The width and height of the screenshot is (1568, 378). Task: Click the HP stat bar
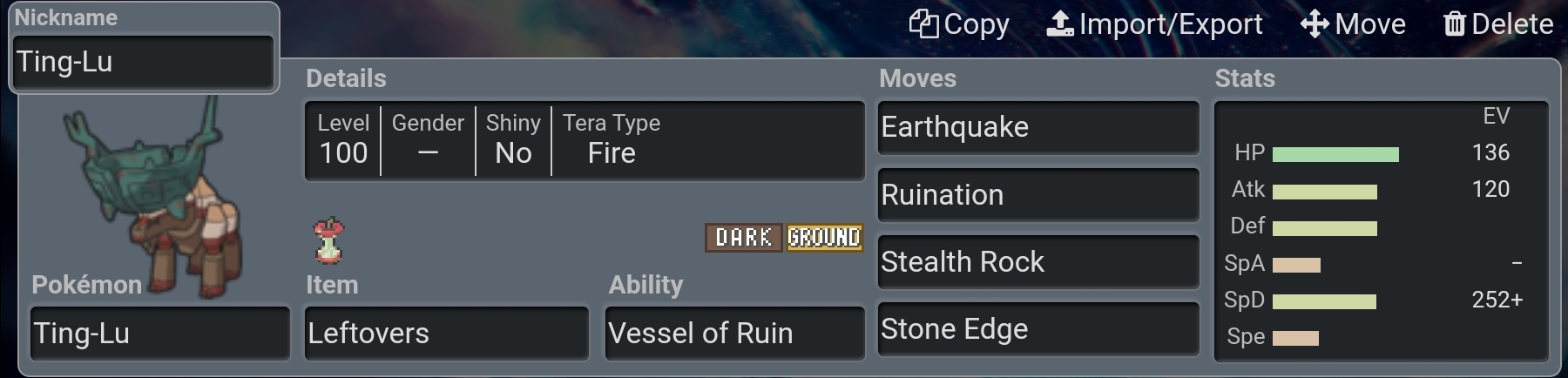pos(1335,154)
